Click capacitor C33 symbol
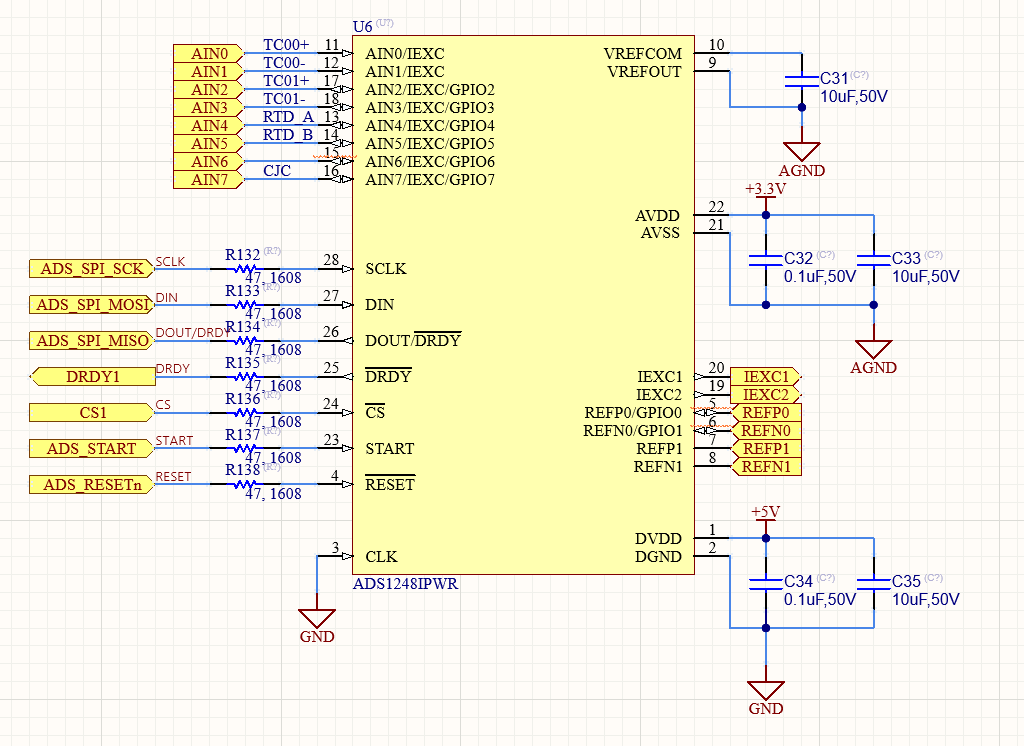 [x=873, y=259]
